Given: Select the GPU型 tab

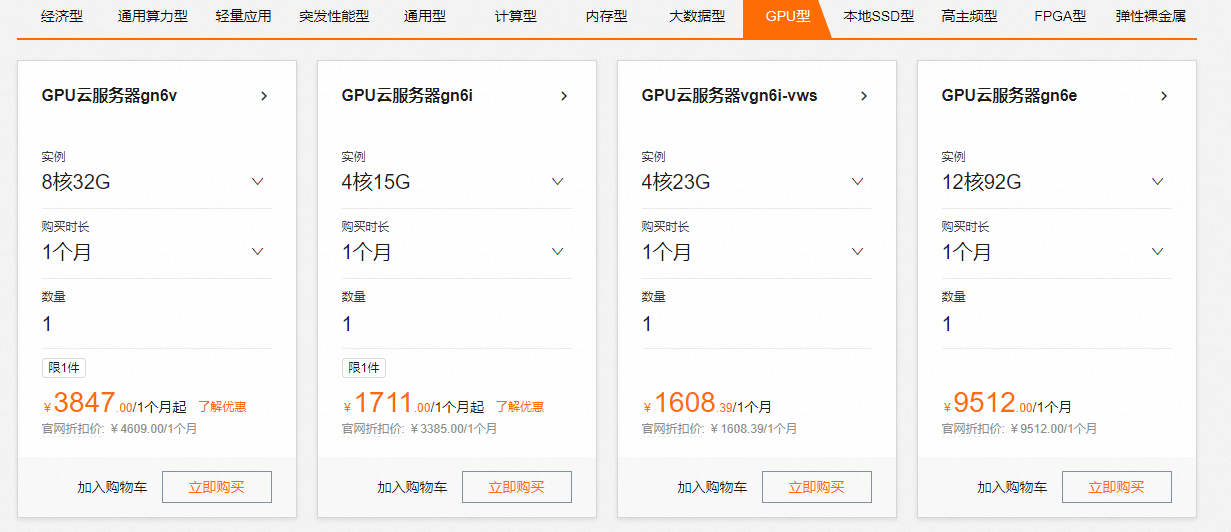Looking at the screenshot, I should point(787,17).
